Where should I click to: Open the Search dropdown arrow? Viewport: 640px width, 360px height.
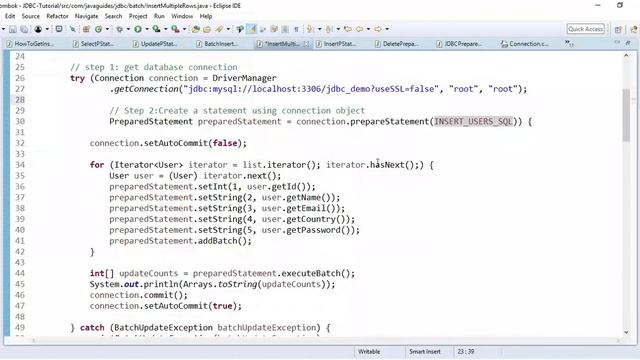[228, 29]
